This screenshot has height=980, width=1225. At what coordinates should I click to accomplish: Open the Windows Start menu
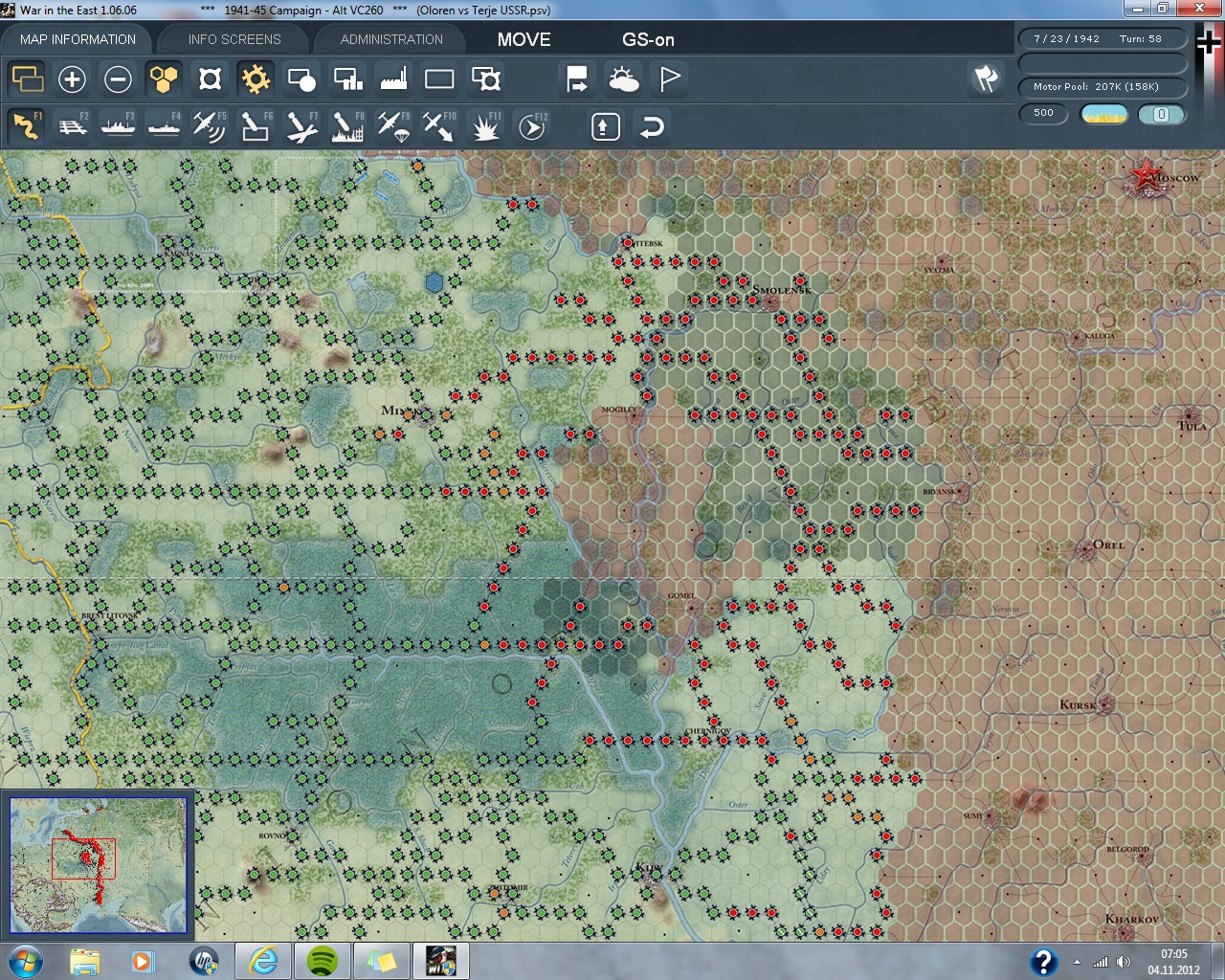click(x=26, y=961)
